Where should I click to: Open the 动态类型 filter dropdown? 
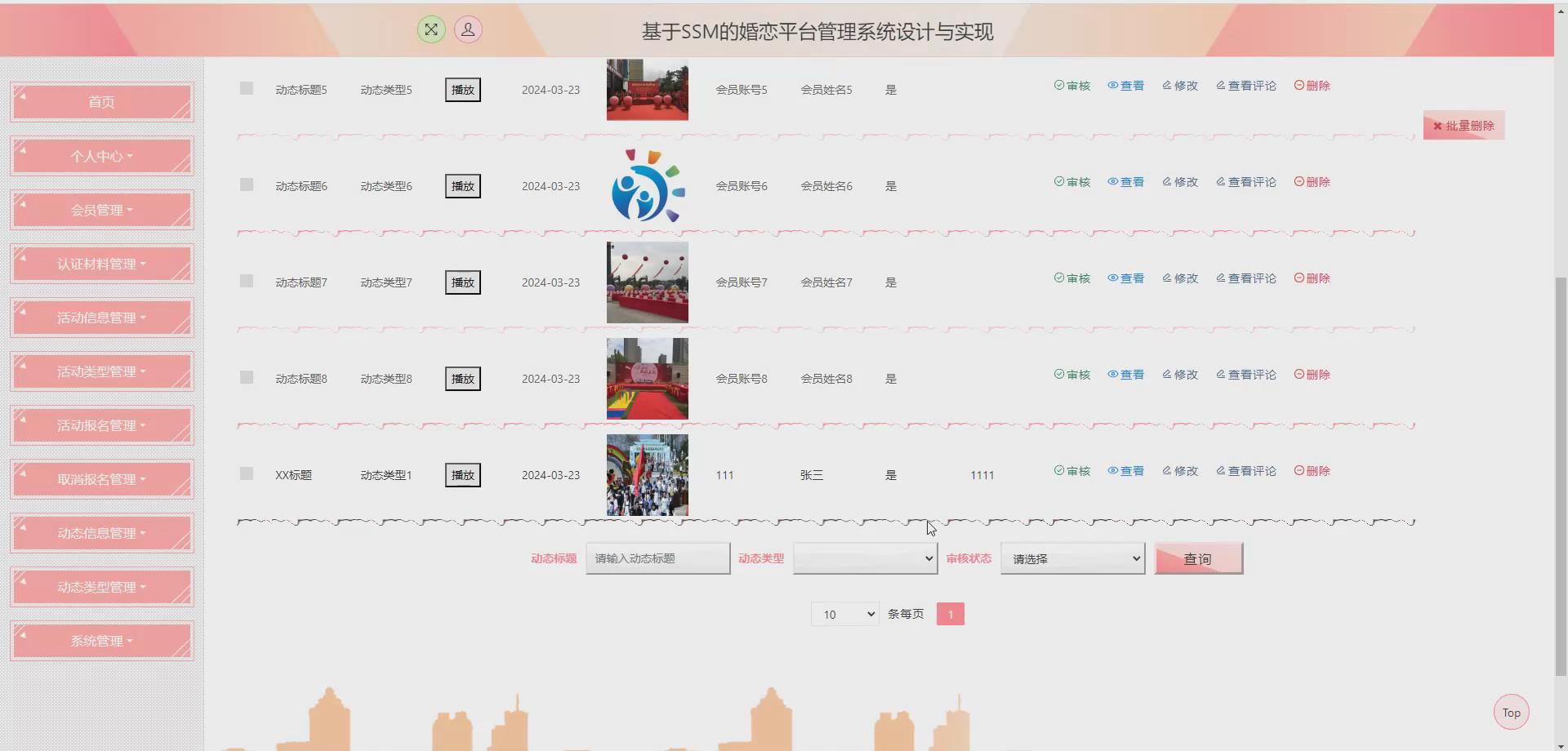point(865,558)
